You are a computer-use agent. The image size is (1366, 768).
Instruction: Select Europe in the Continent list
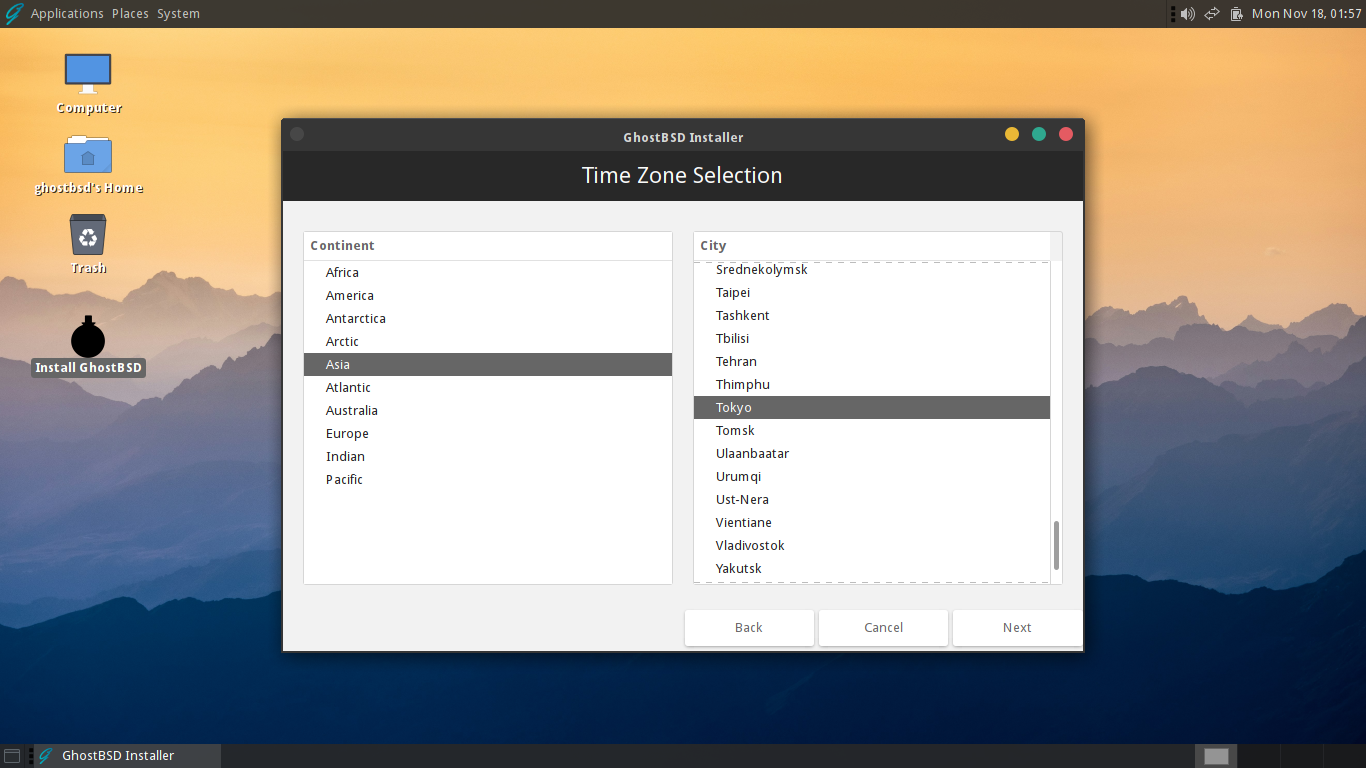(488, 434)
